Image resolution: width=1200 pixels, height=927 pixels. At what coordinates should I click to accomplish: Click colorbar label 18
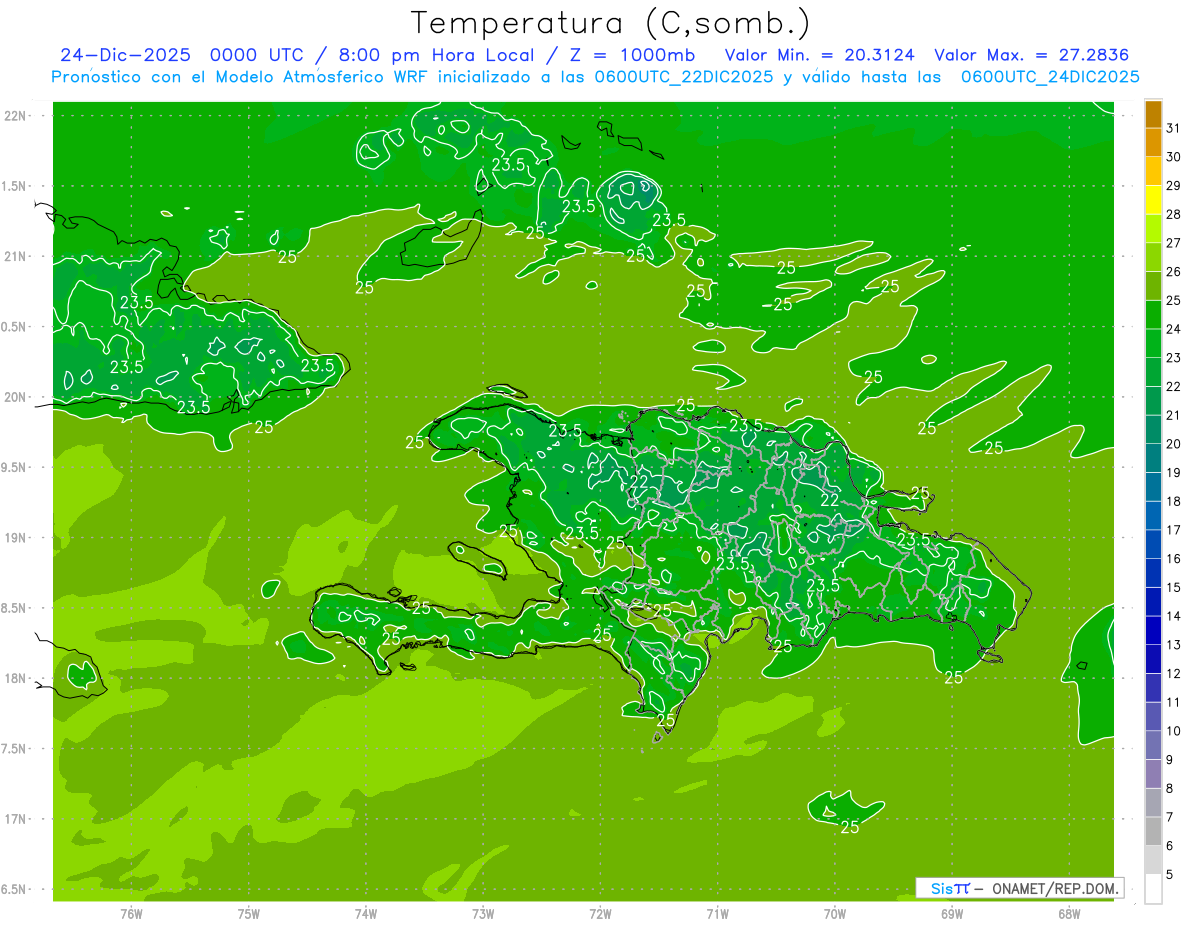pos(1173,501)
